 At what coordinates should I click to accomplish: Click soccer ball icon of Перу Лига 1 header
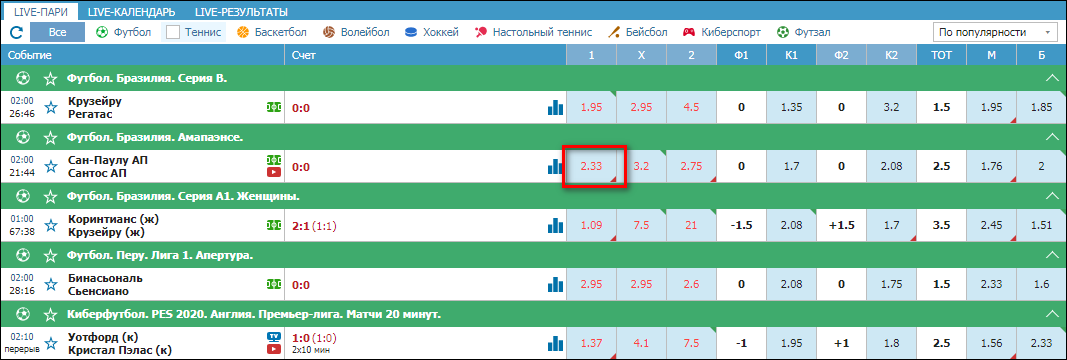pos(23,255)
